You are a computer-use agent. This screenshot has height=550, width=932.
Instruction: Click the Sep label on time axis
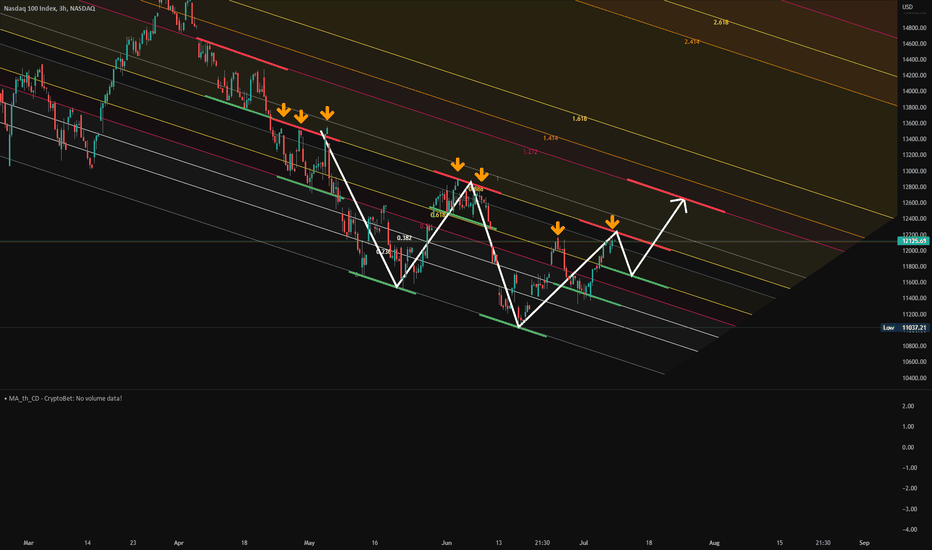[x=865, y=543]
